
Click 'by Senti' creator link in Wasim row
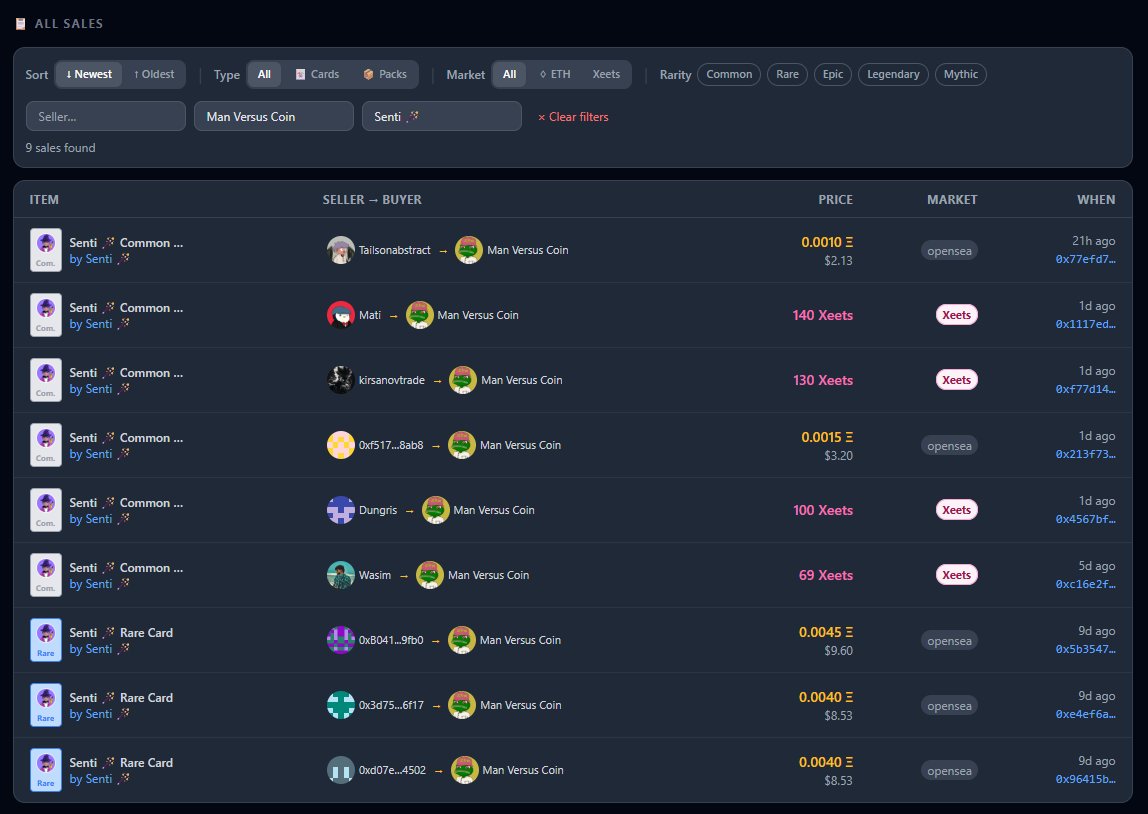click(100, 584)
